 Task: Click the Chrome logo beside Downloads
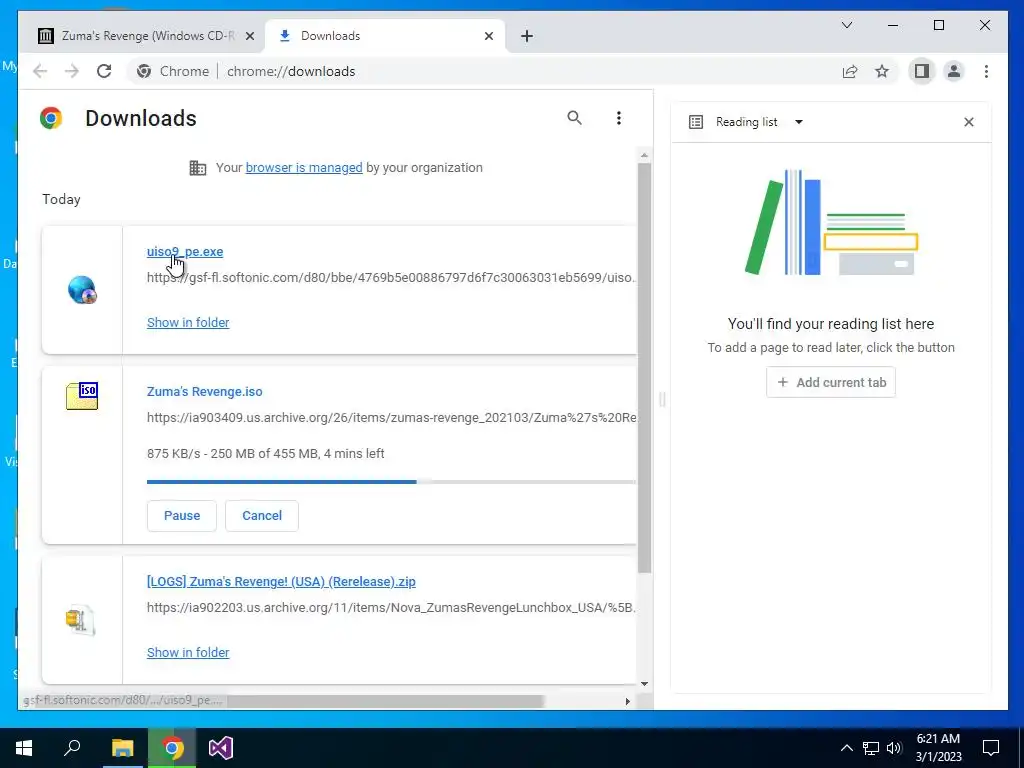click(51, 118)
